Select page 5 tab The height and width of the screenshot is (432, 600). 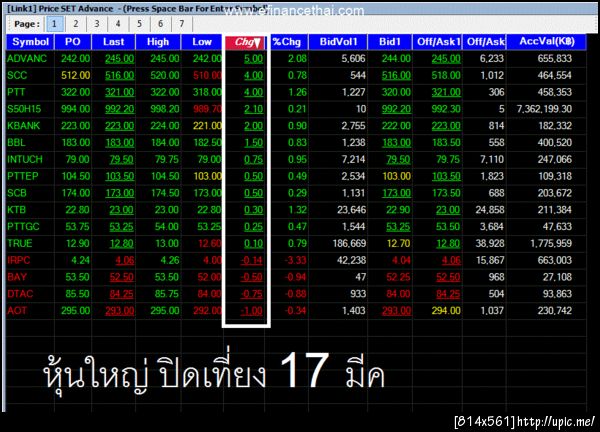pos(139,24)
